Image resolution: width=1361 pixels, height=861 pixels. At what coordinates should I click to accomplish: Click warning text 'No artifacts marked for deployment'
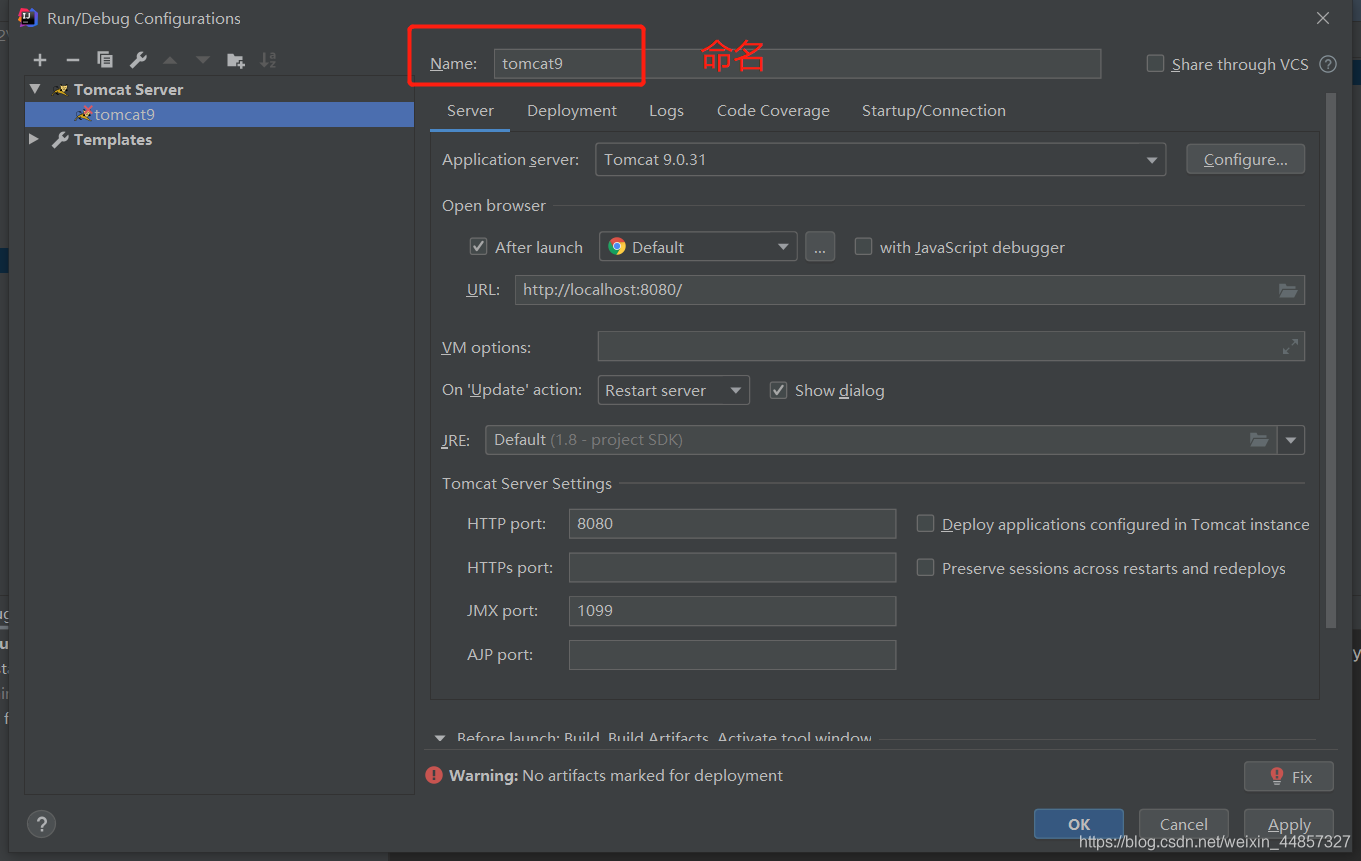point(652,776)
